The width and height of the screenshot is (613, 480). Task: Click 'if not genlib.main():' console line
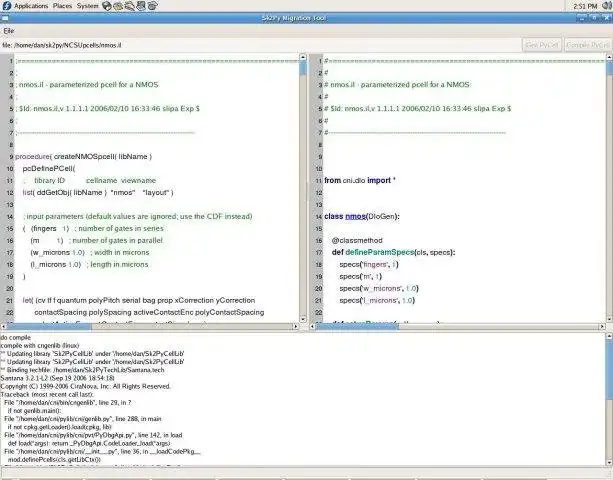pyautogui.click(x=34, y=411)
